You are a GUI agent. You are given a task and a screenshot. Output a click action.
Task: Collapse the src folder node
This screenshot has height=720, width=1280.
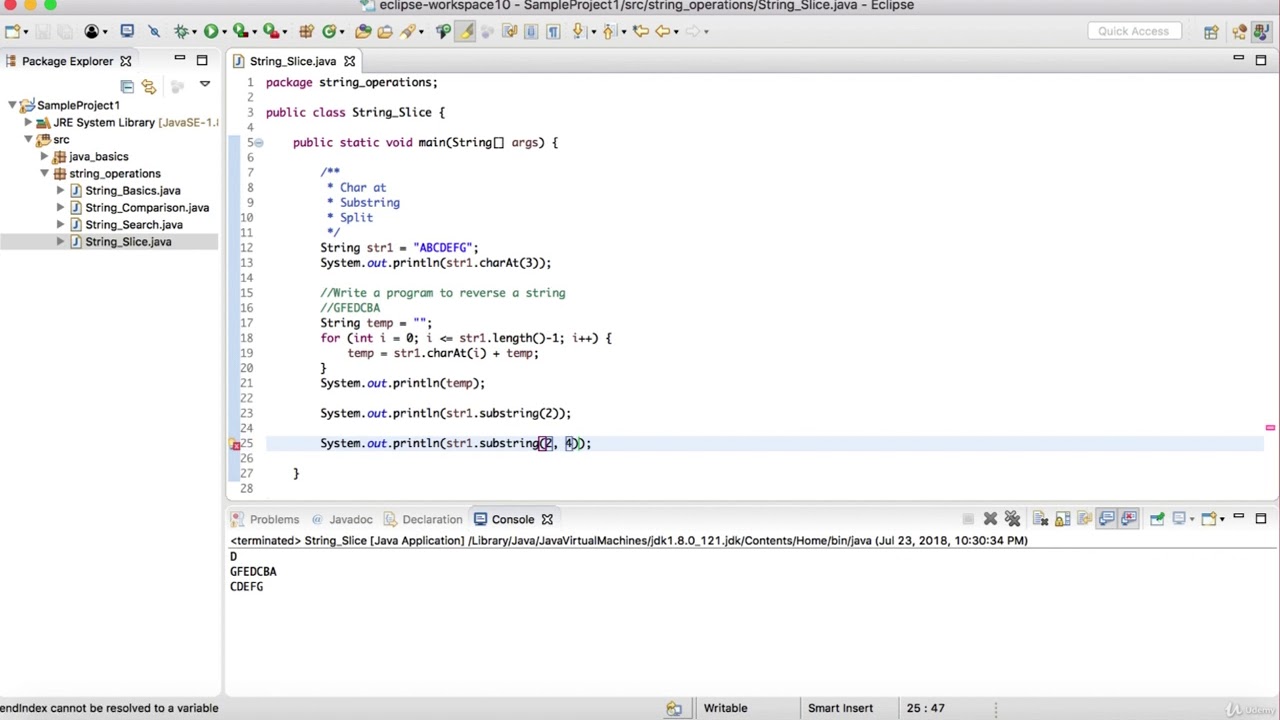click(x=28, y=139)
